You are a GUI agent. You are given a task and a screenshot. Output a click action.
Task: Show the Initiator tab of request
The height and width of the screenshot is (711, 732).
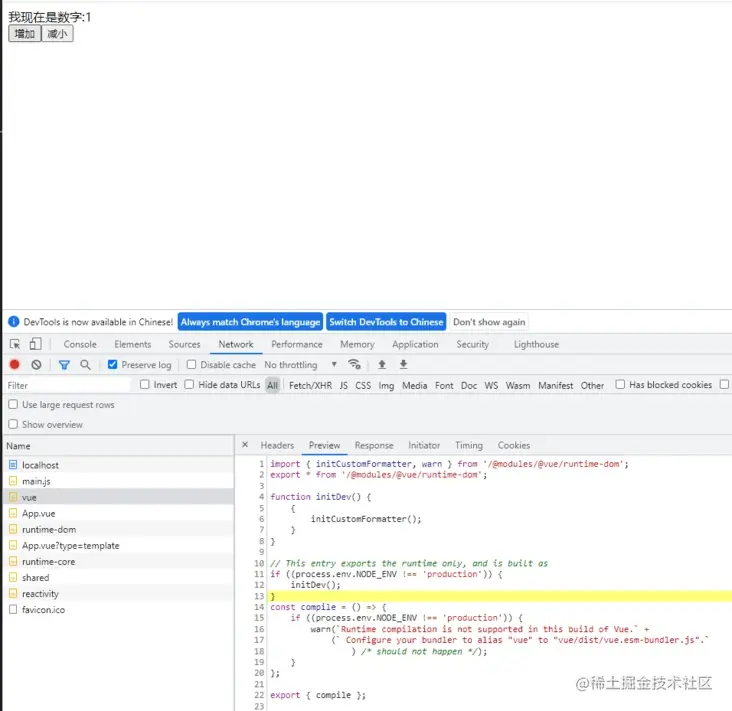424,445
